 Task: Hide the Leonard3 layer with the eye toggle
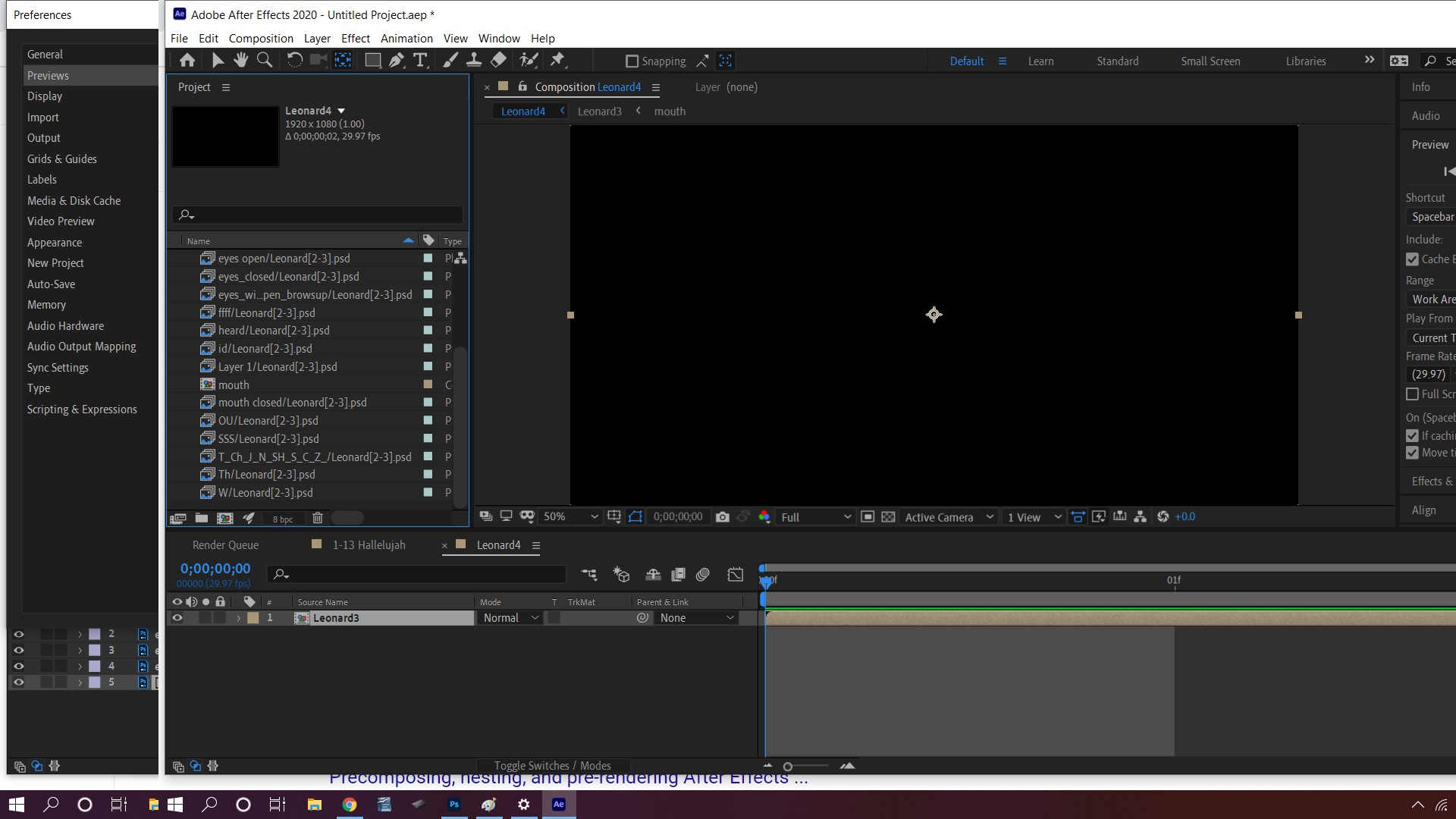coord(177,618)
